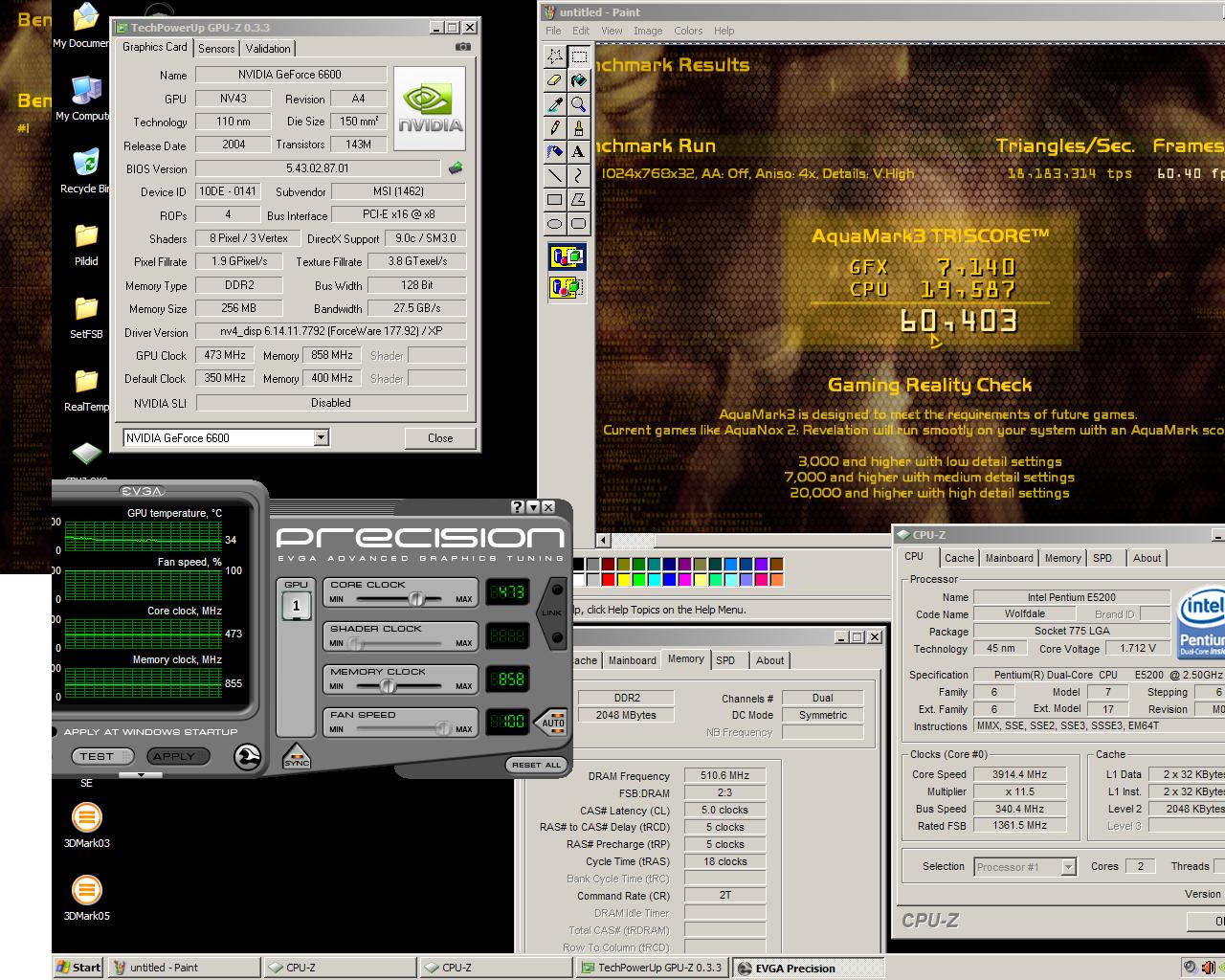This screenshot has width=1225, height=980.
Task: Activate the Magnifier tool in Paint
Action: pyautogui.click(x=578, y=104)
